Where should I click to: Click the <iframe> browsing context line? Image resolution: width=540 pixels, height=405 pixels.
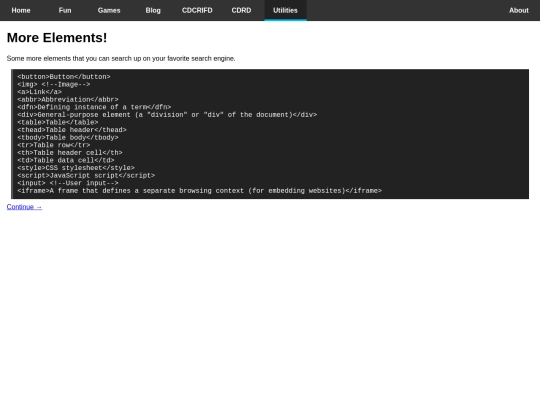[x=199, y=190]
